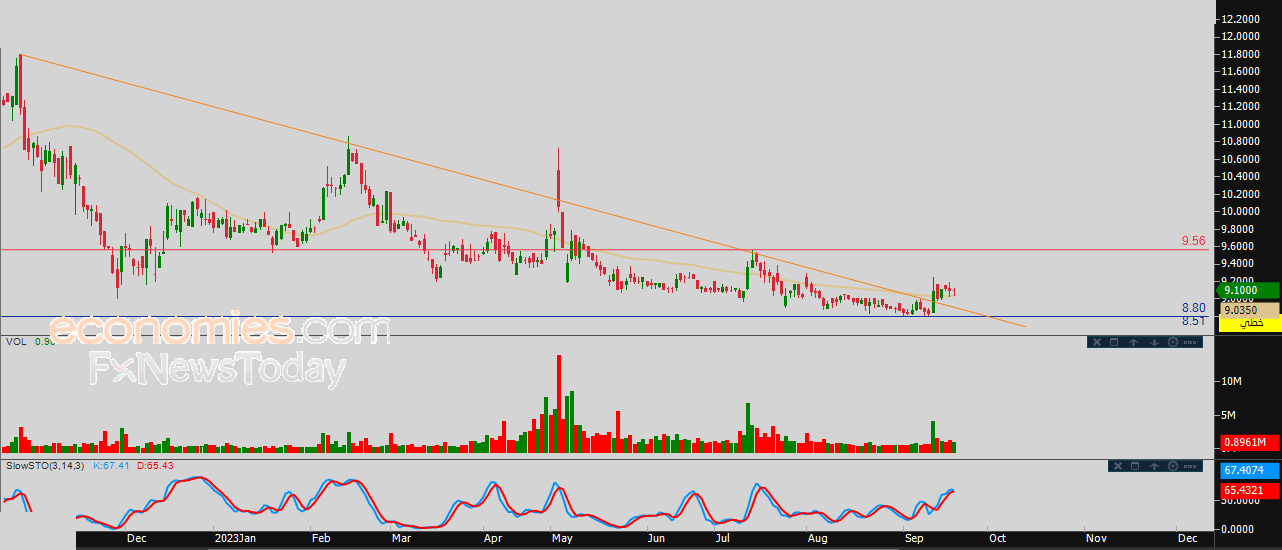Click the yellow خطي label on price axis
Viewport: 1282px width, 550px height.
point(1250,324)
